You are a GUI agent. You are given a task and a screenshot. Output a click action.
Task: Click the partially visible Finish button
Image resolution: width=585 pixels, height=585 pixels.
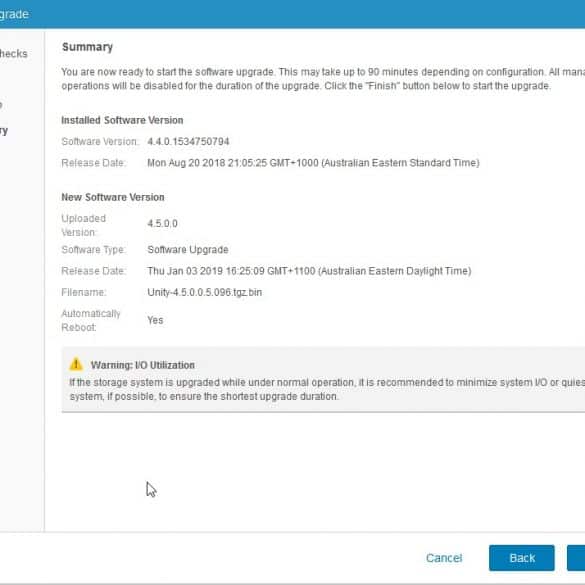[576, 558]
